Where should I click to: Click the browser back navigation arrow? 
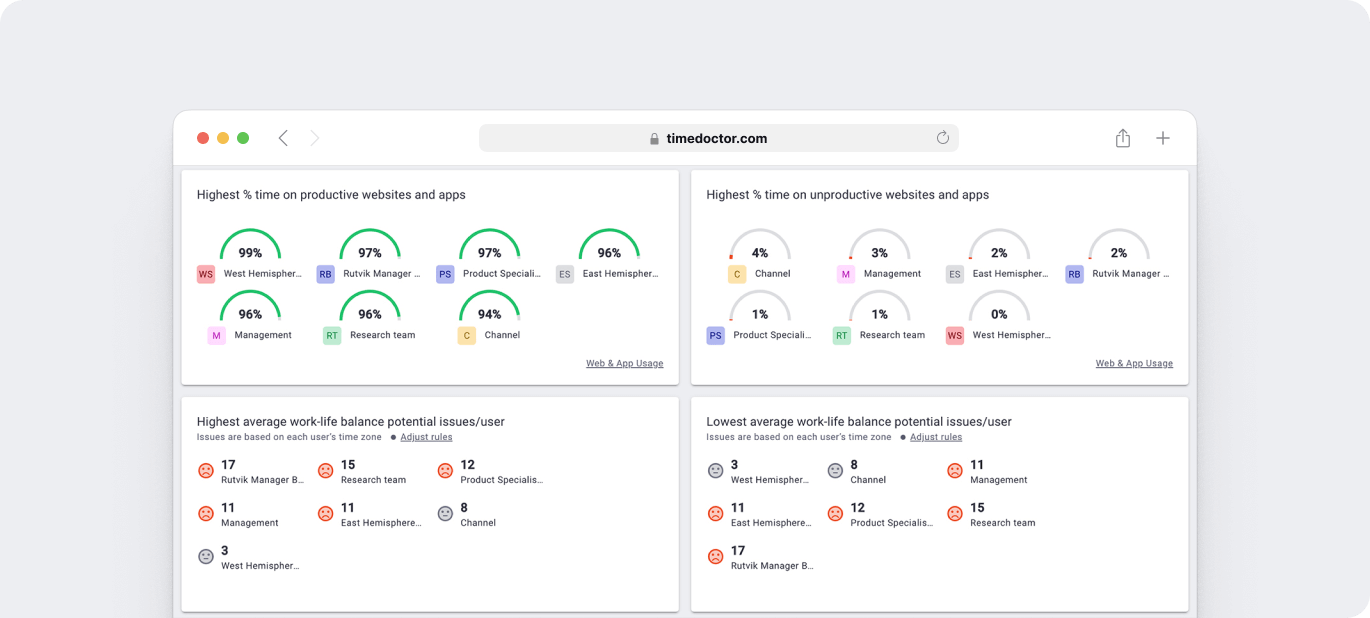tap(283, 137)
